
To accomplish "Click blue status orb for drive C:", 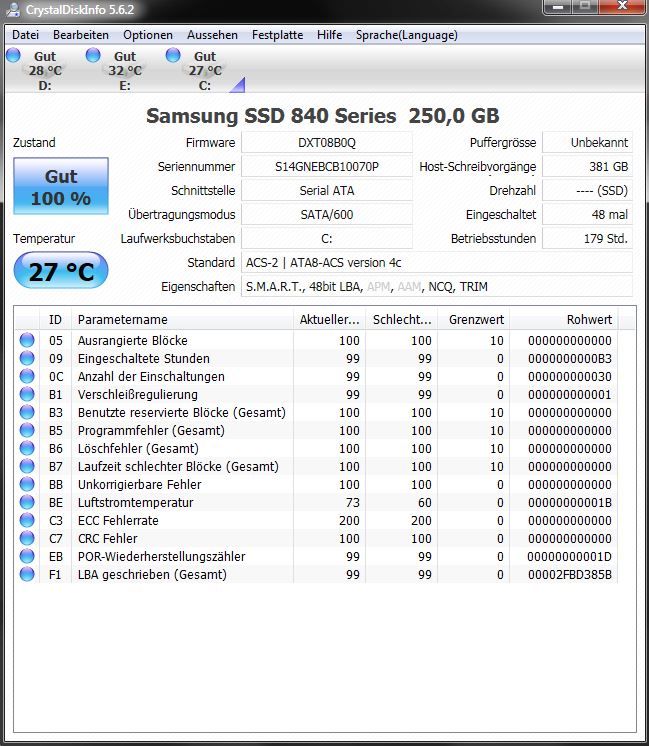I will (x=173, y=55).
